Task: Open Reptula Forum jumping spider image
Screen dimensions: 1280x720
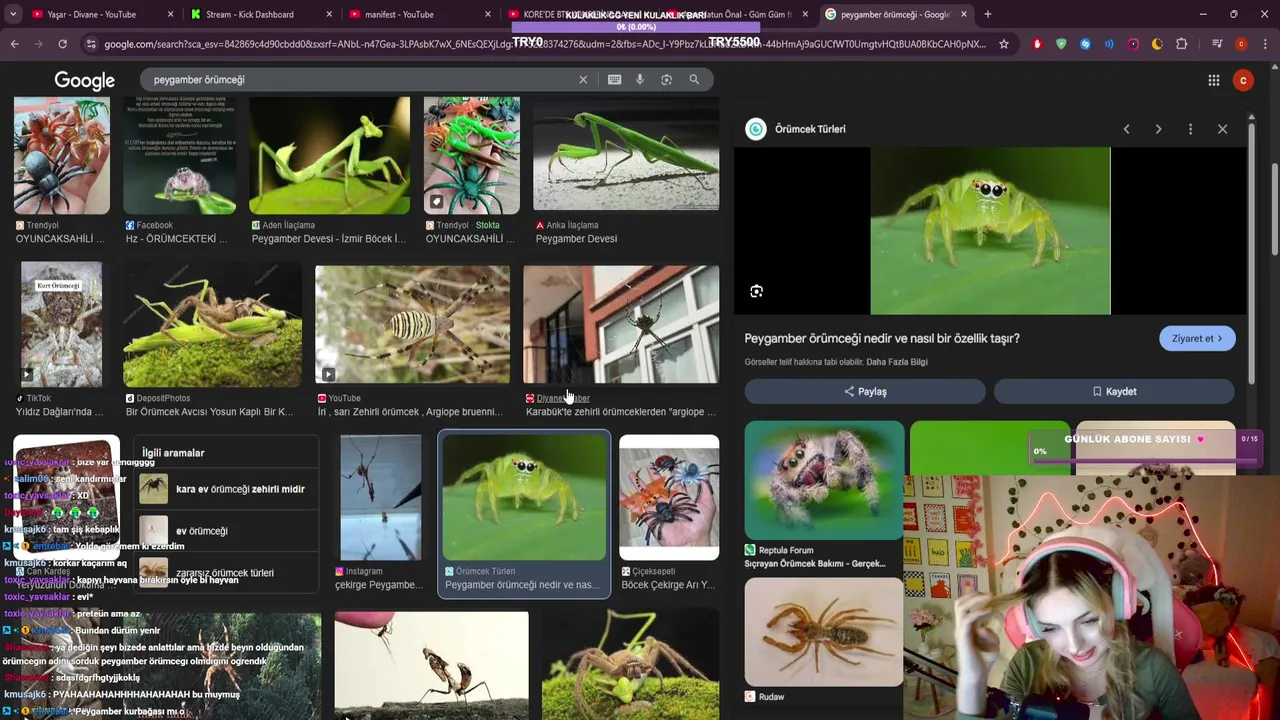Action: [824, 480]
